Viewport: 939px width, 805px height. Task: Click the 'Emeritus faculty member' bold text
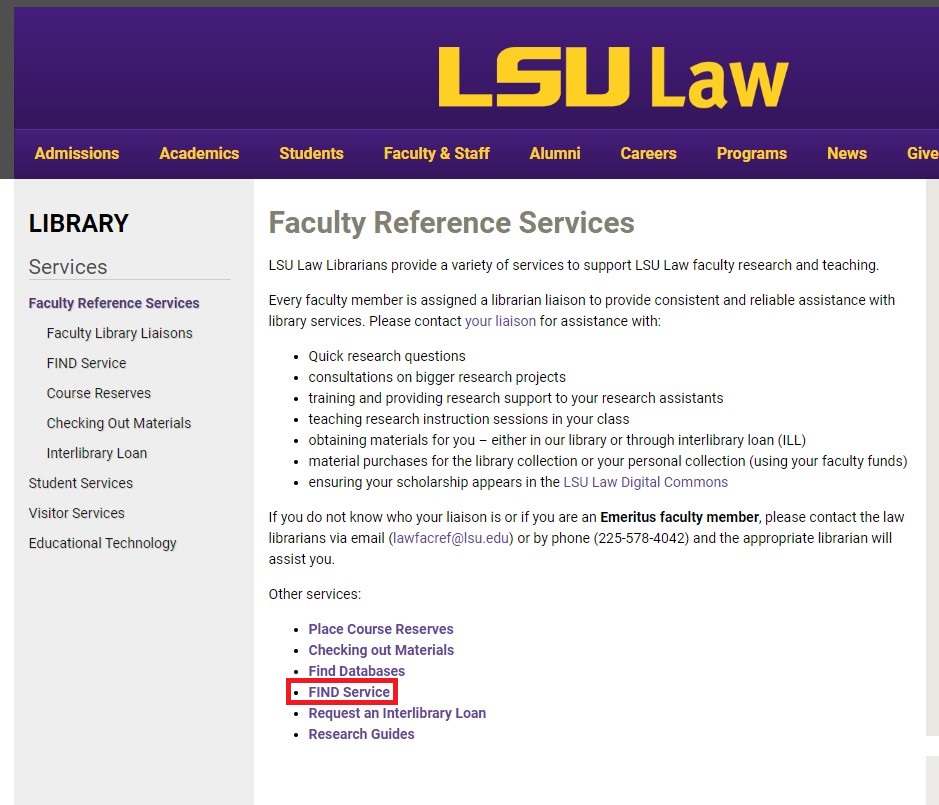coord(679,517)
